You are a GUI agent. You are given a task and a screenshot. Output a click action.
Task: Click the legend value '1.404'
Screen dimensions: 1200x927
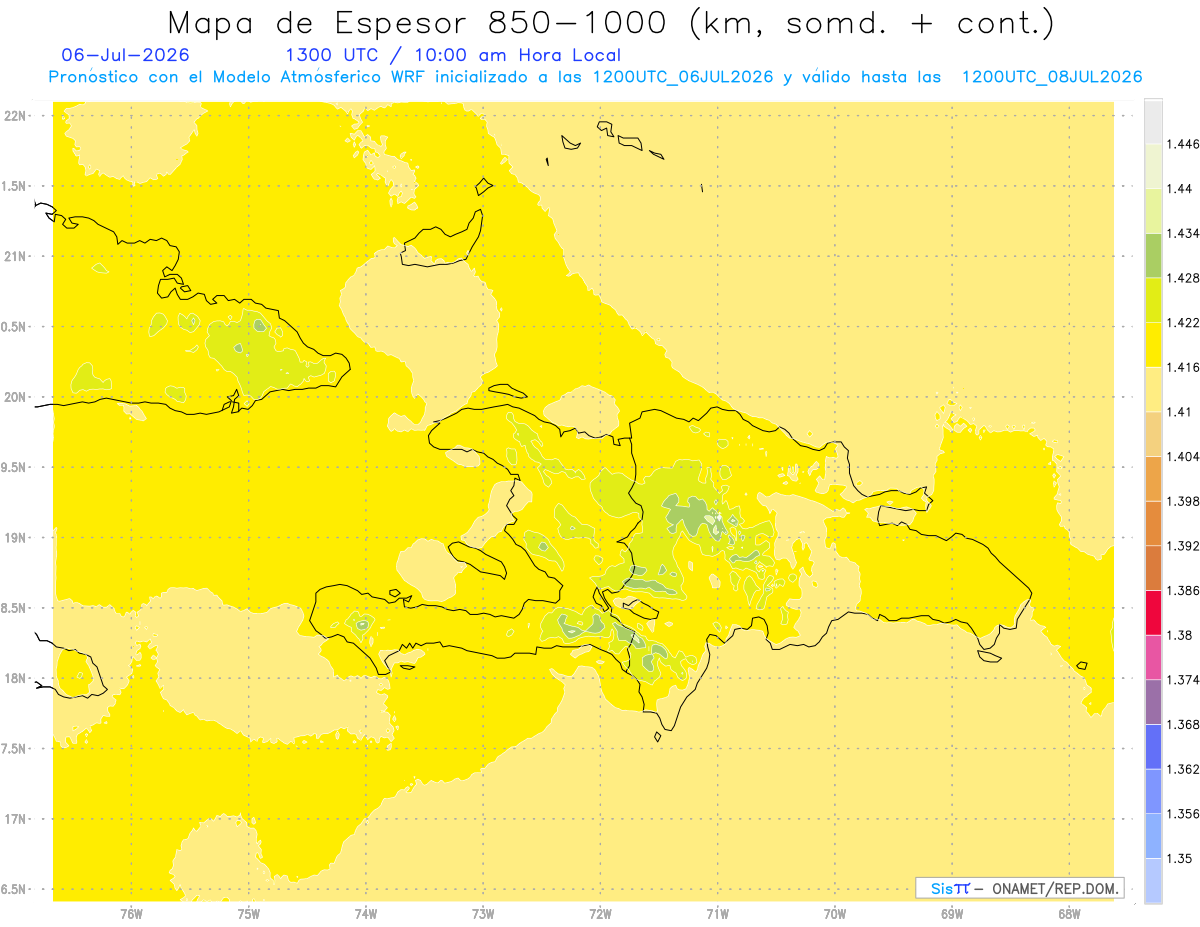click(x=1184, y=457)
